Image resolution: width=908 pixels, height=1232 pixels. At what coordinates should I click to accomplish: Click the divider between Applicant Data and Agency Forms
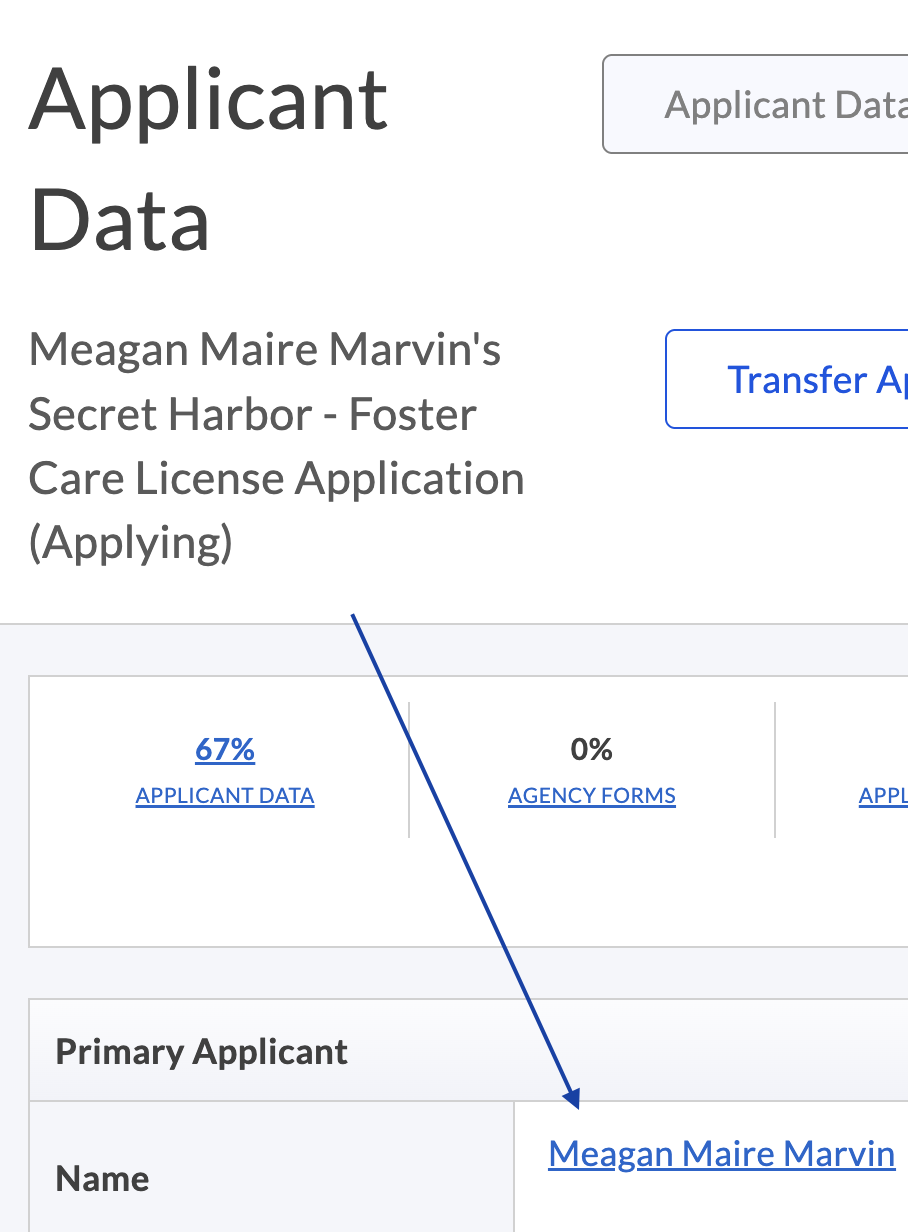coord(409,770)
